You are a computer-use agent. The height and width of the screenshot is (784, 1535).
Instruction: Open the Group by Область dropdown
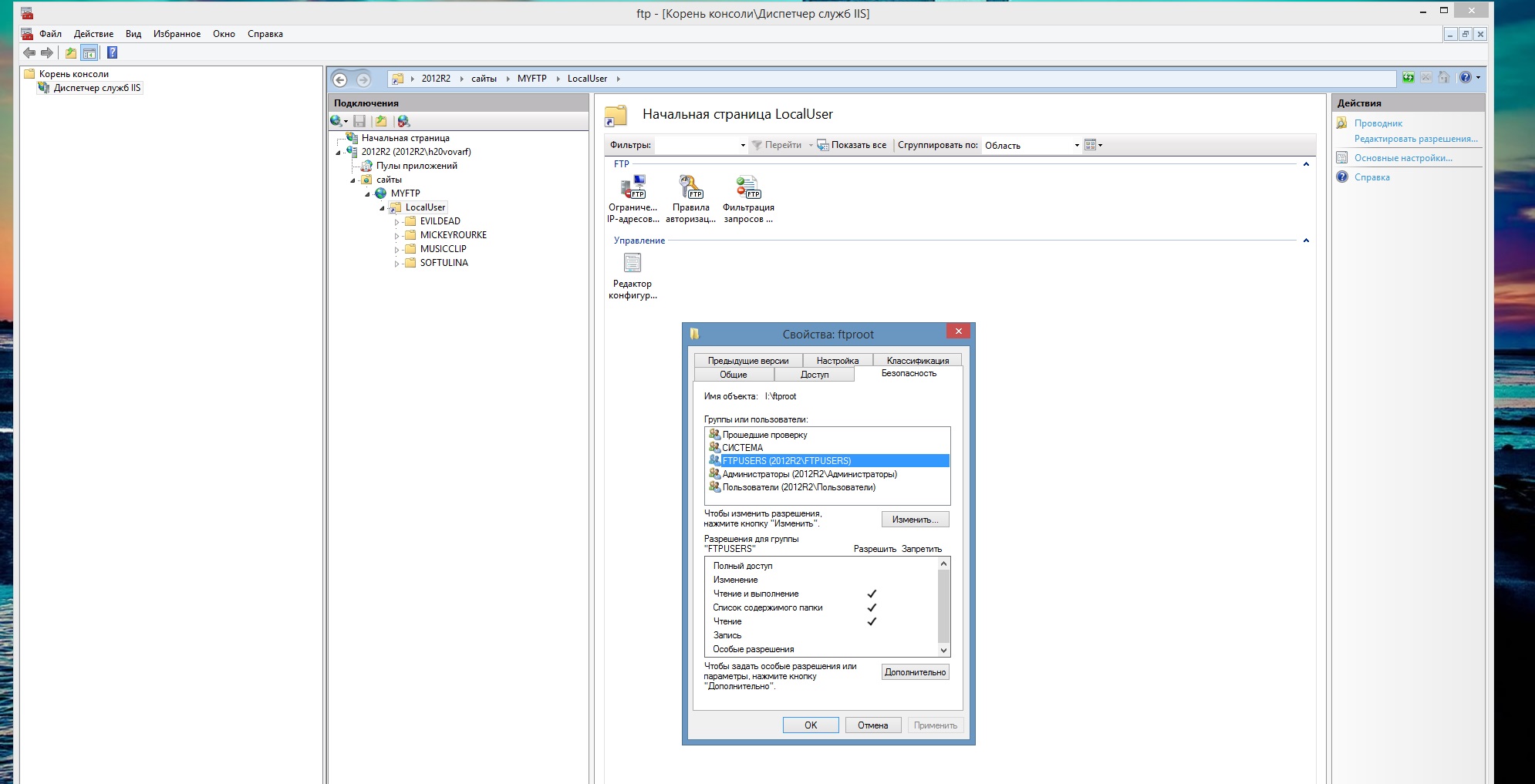click(1077, 146)
